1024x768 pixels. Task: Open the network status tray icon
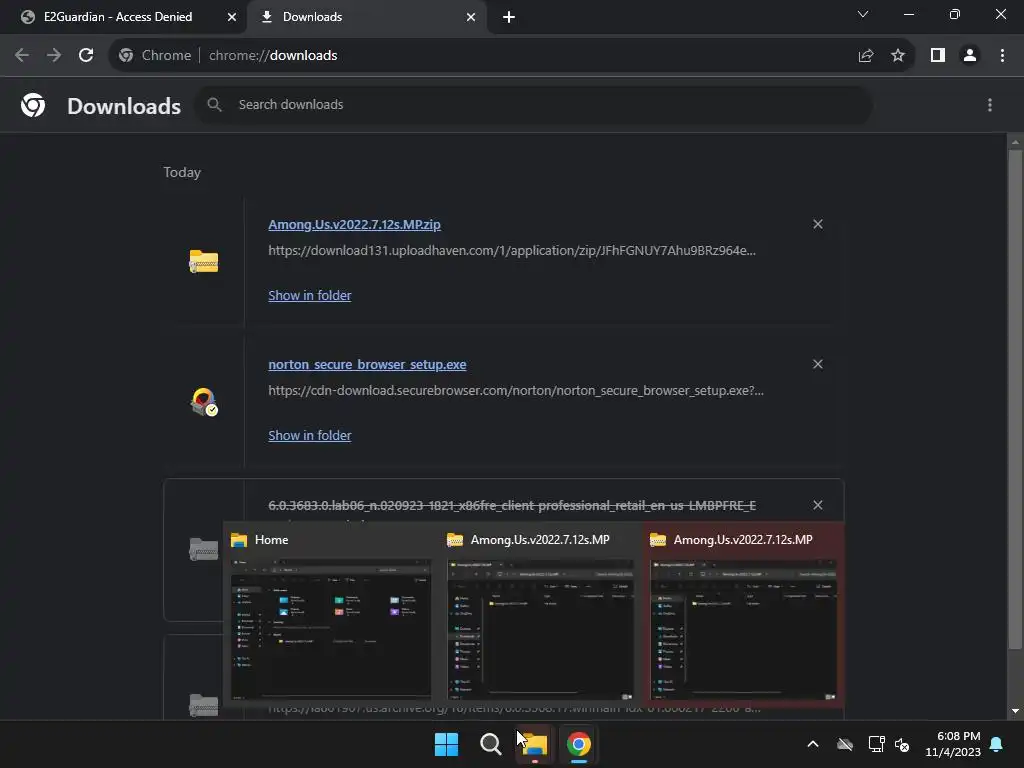click(876, 744)
